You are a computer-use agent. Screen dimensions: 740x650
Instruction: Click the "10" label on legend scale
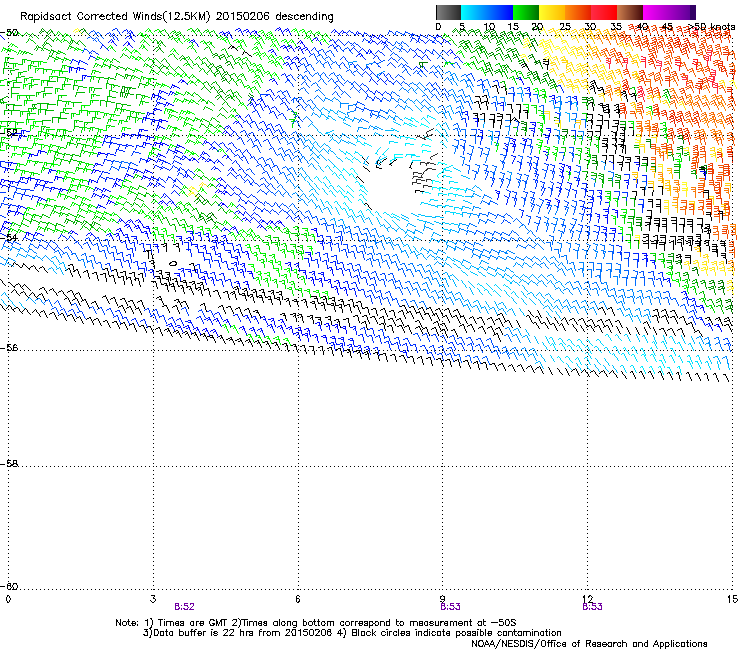pos(489,27)
